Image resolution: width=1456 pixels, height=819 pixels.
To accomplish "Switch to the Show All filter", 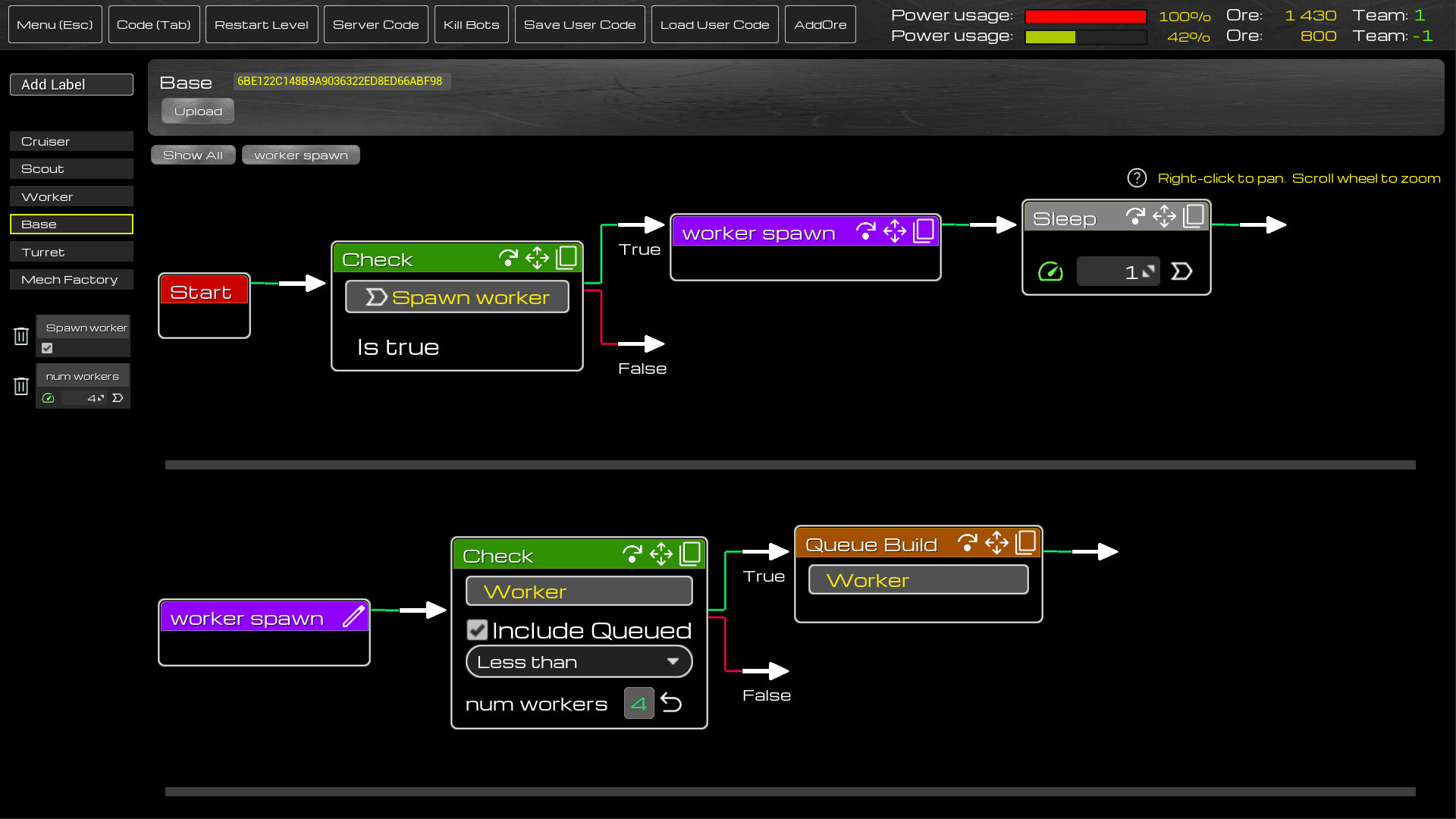I will (193, 155).
